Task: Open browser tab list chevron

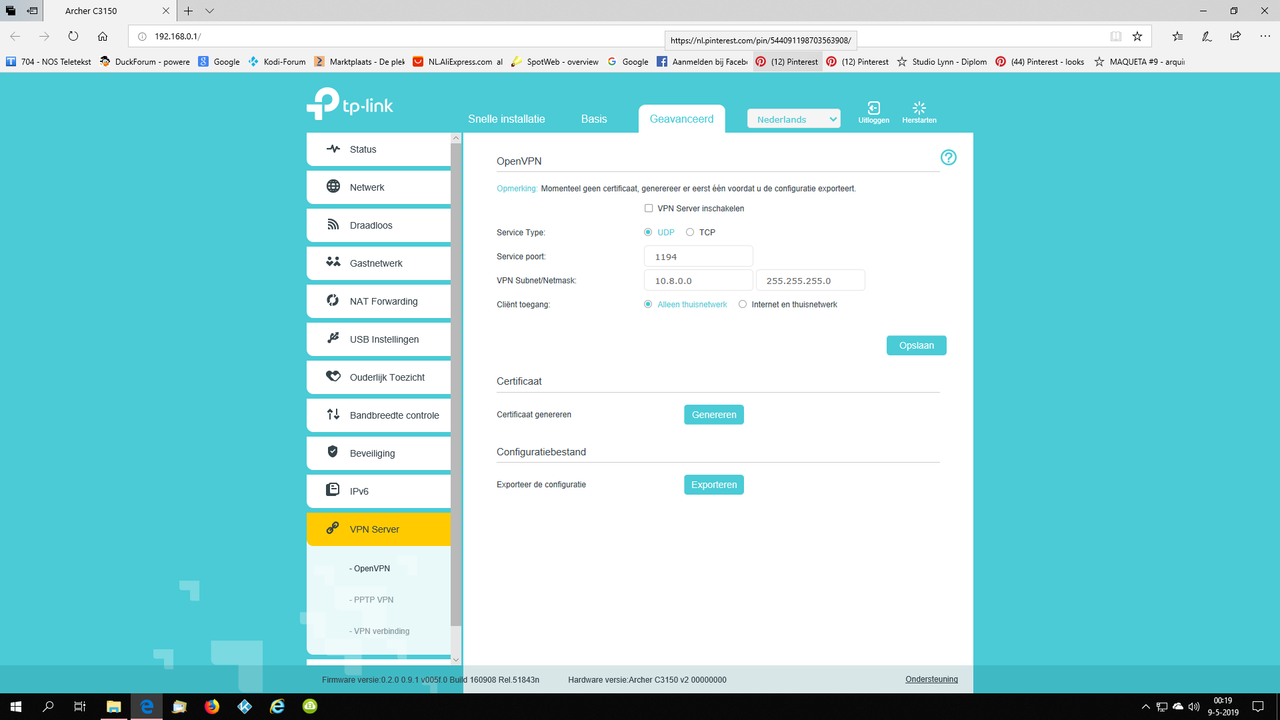Action: [x=210, y=11]
